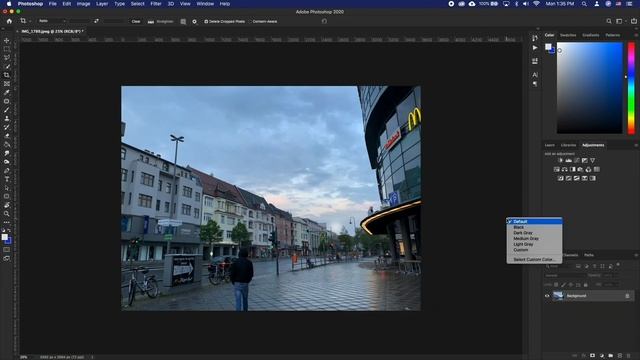Click the Home icon in options bar
The image size is (640, 360).
tap(9, 21)
